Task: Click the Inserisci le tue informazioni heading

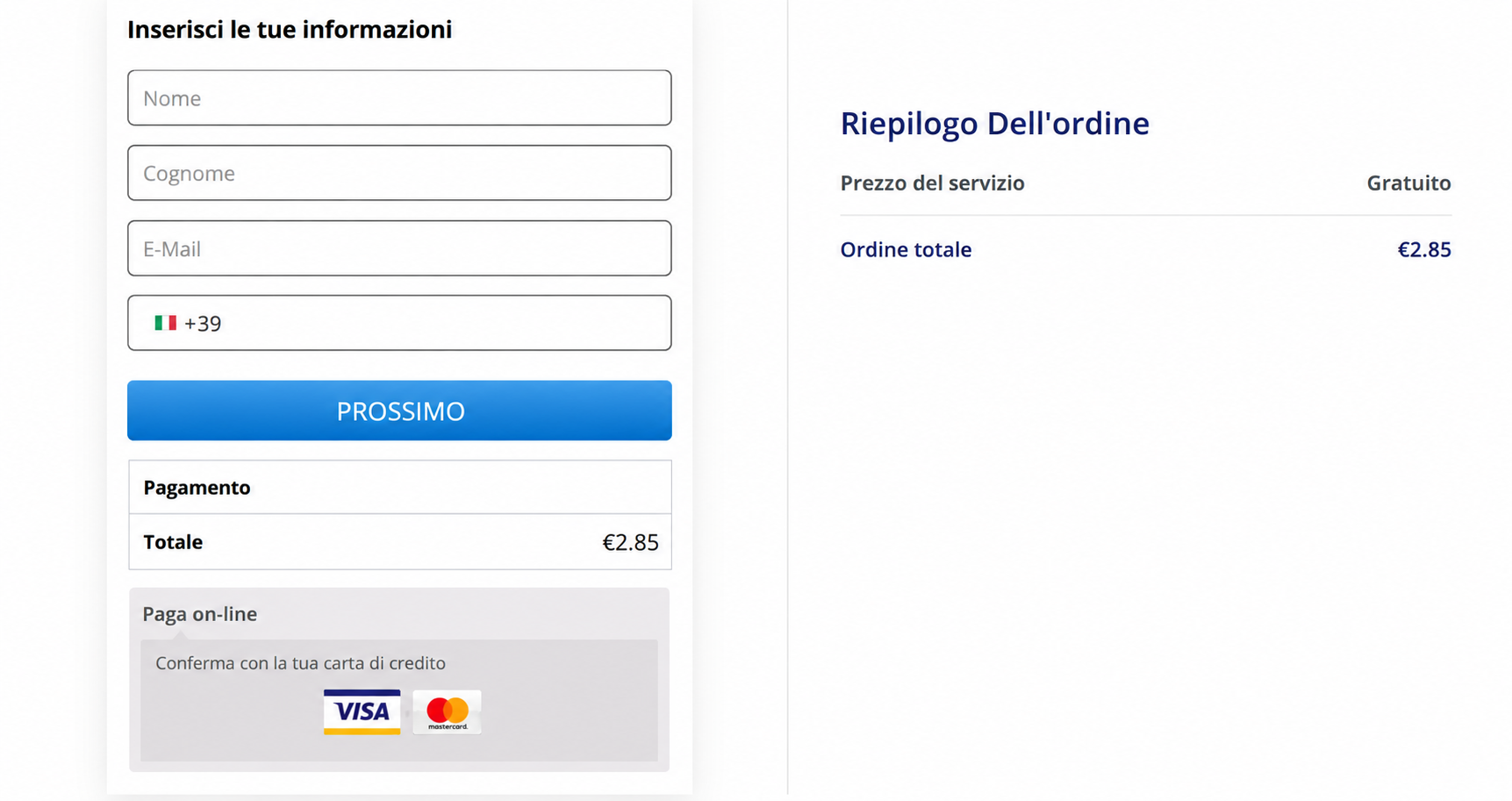Action: pos(290,30)
